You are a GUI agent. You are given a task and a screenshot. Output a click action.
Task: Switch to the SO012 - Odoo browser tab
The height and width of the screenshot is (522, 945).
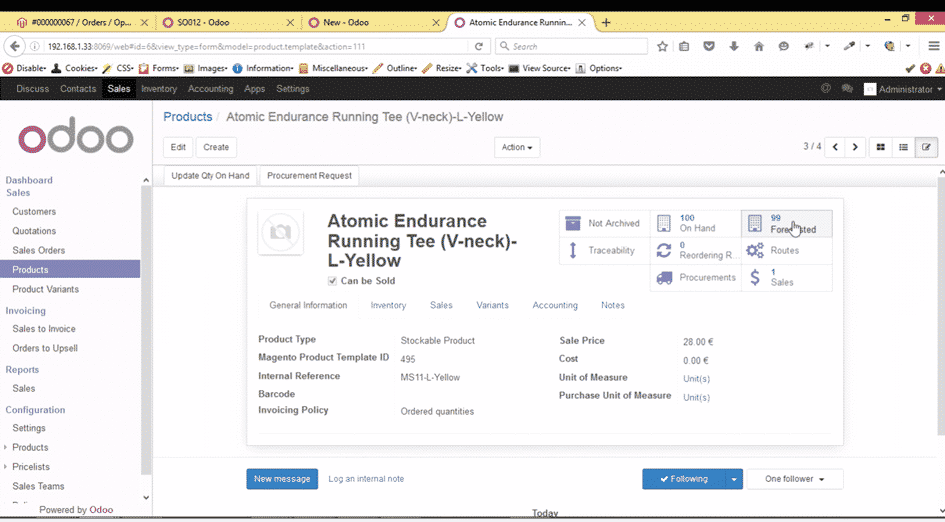point(228,22)
